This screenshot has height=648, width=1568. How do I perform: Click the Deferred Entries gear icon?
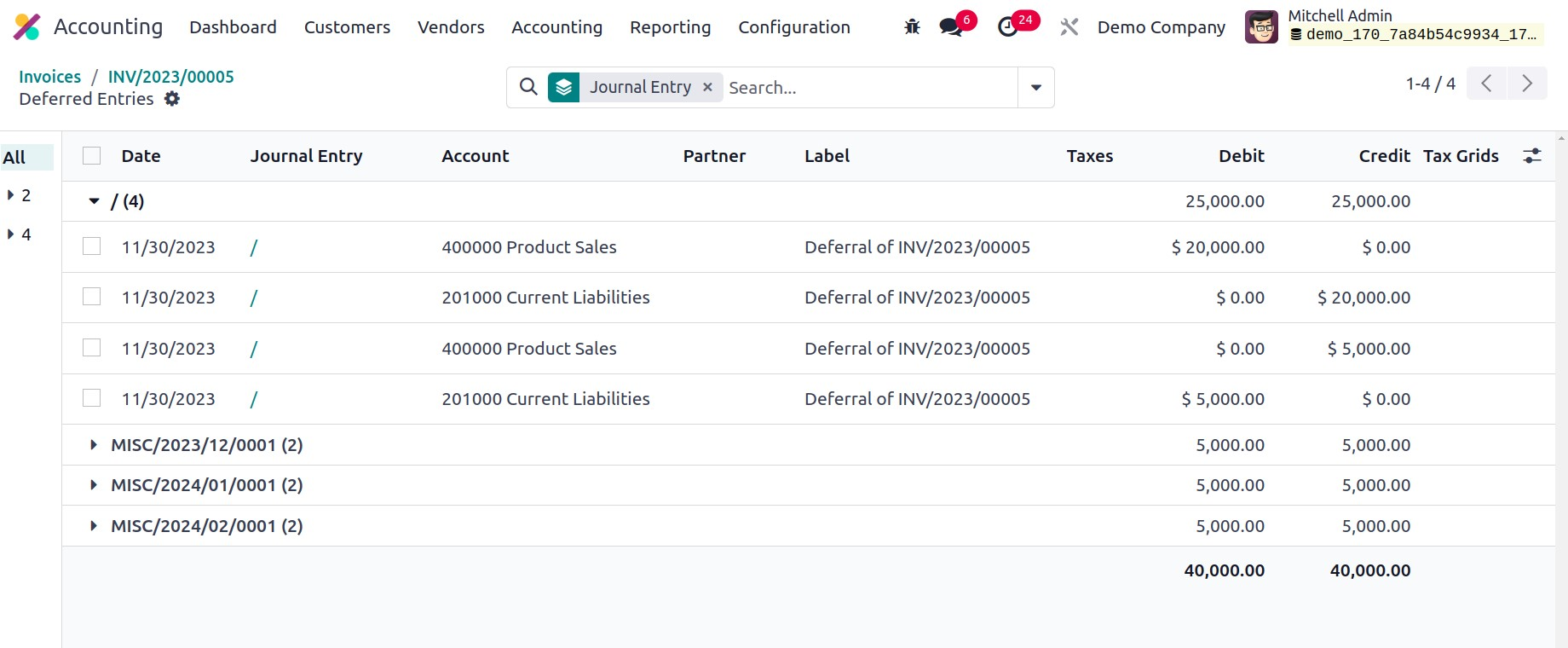point(172,99)
